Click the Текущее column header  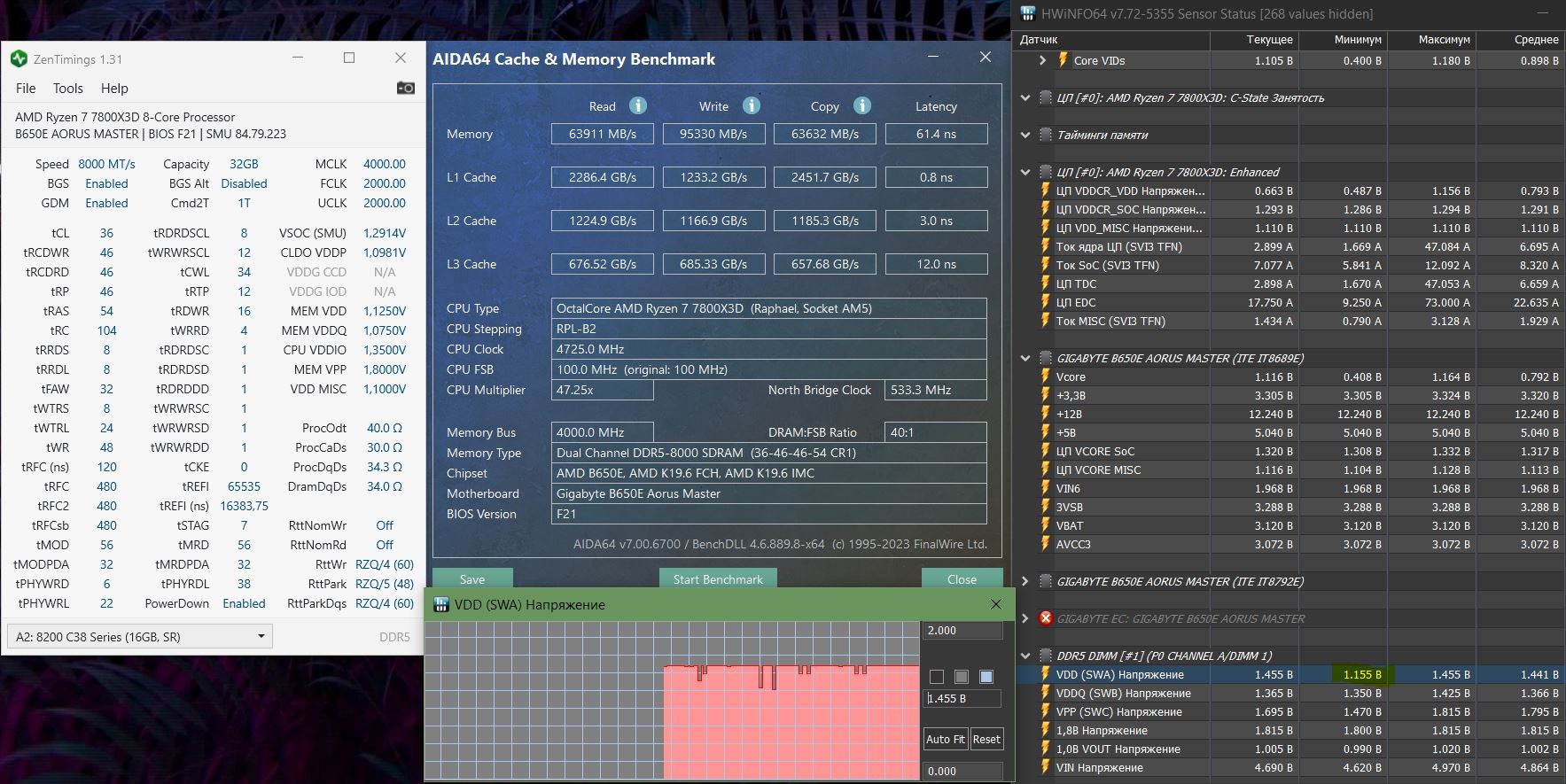point(1254,39)
